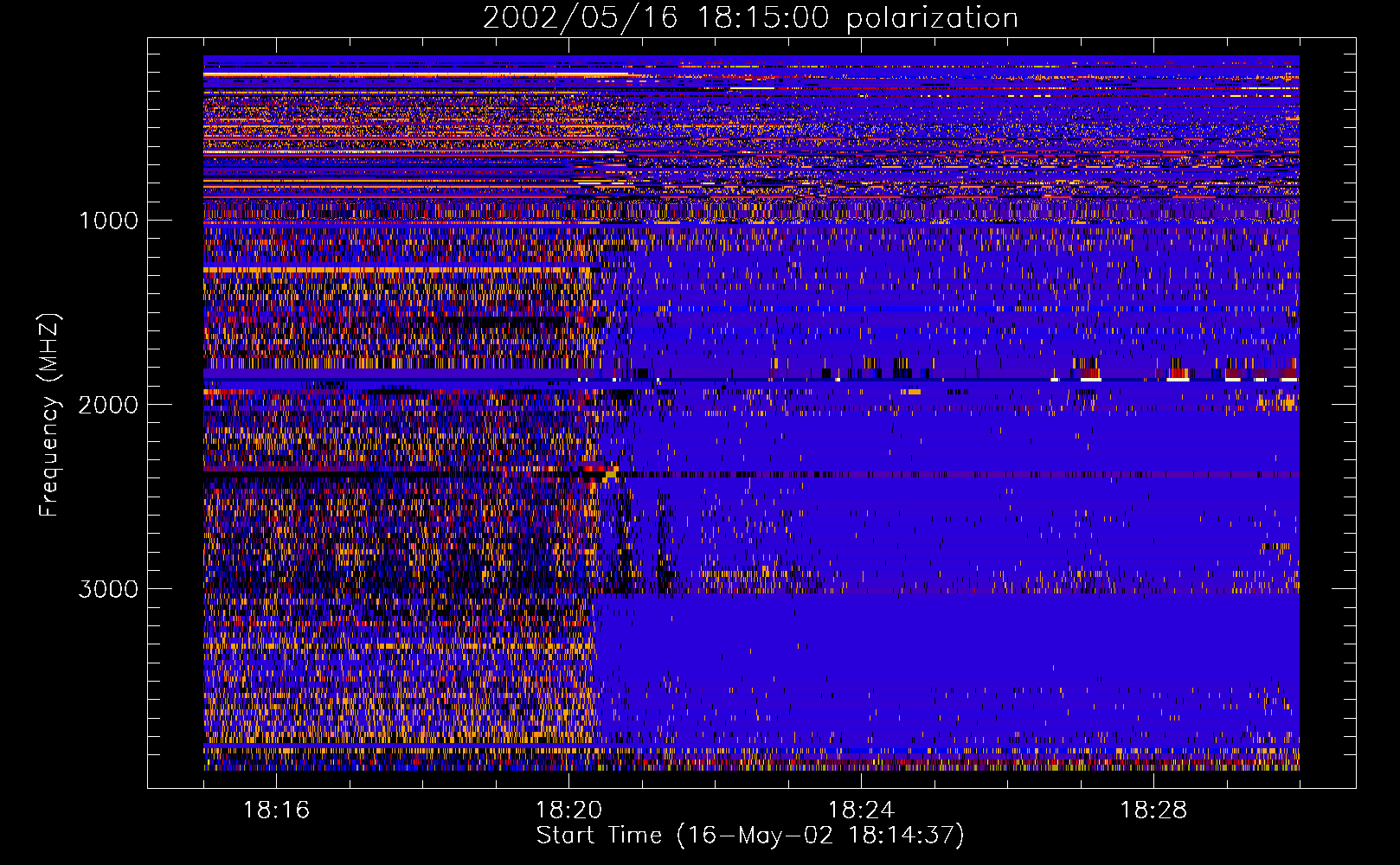This screenshot has width=1400, height=865.
Task: Click the 18:16 time axis label
Action: click(276, 811)
